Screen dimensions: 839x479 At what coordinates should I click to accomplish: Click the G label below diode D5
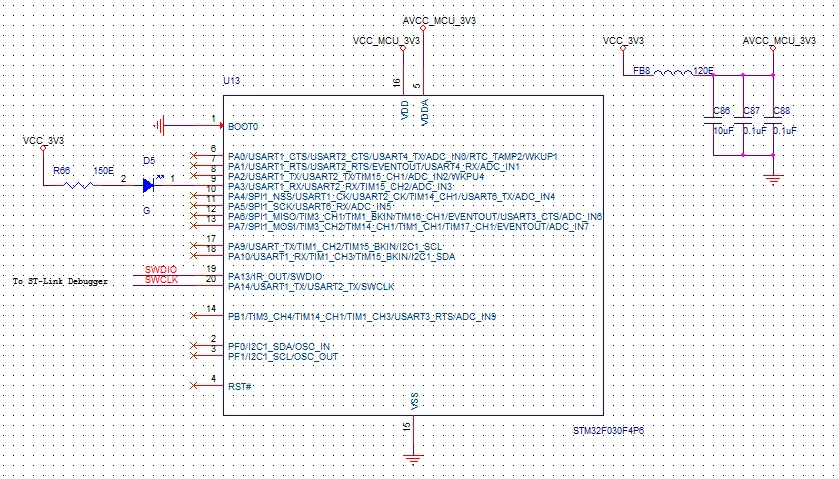[x=147, y=211]
